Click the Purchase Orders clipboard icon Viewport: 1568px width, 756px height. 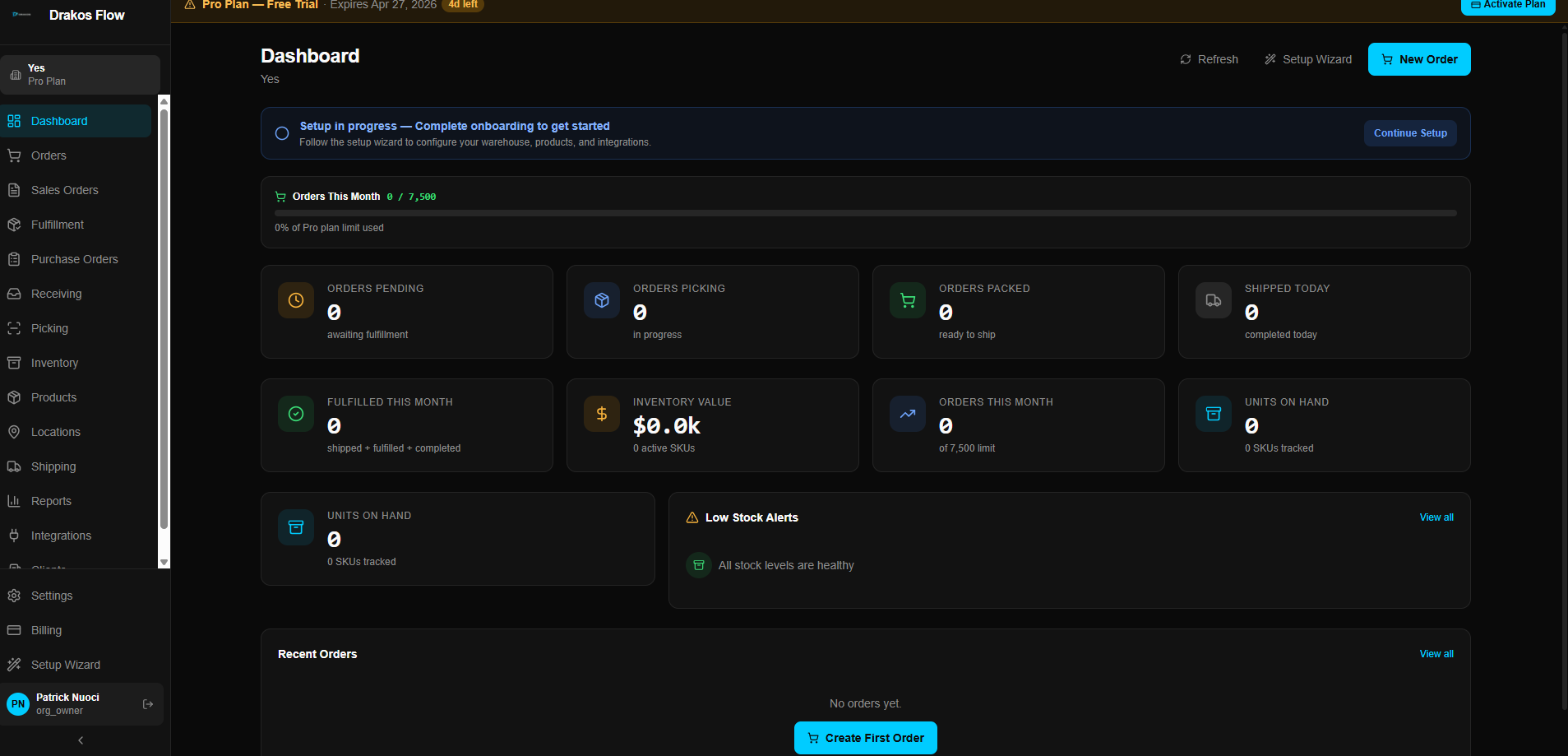[x=14, y=259]
